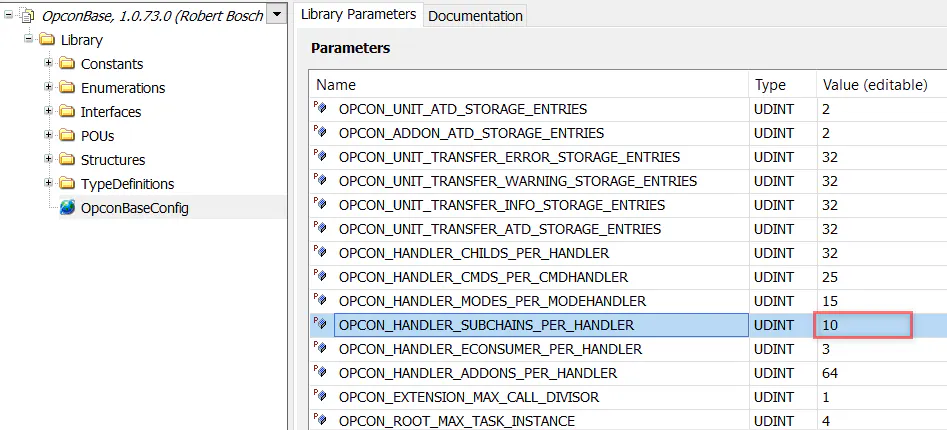The width and height of the screenshot is (947, 430).
Task: Expand the Constants tree node
Action: coord(48,64)
